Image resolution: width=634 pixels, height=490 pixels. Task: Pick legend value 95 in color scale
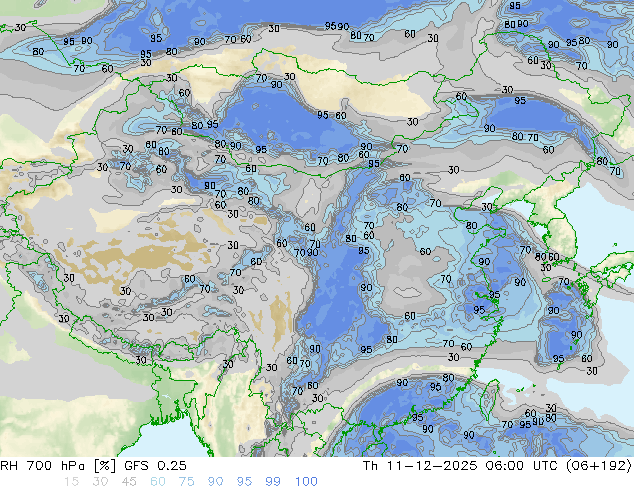244,482
